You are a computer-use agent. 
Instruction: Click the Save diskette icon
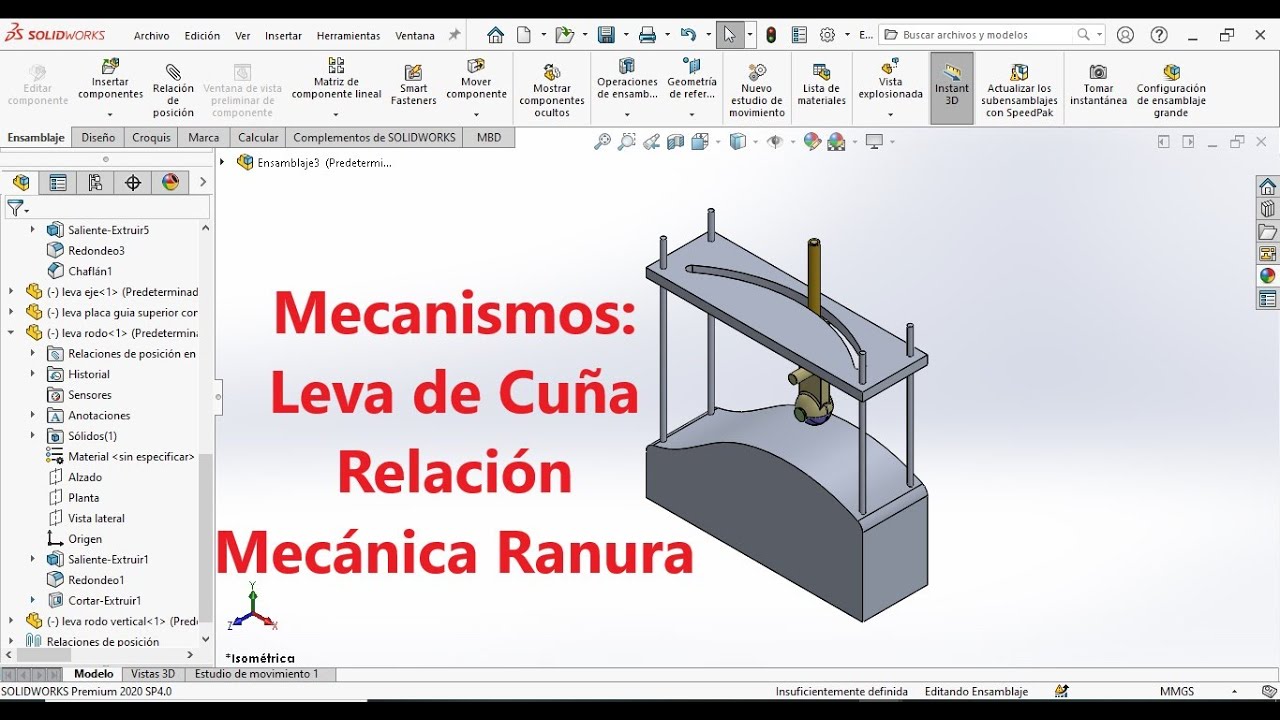(606, 35)
